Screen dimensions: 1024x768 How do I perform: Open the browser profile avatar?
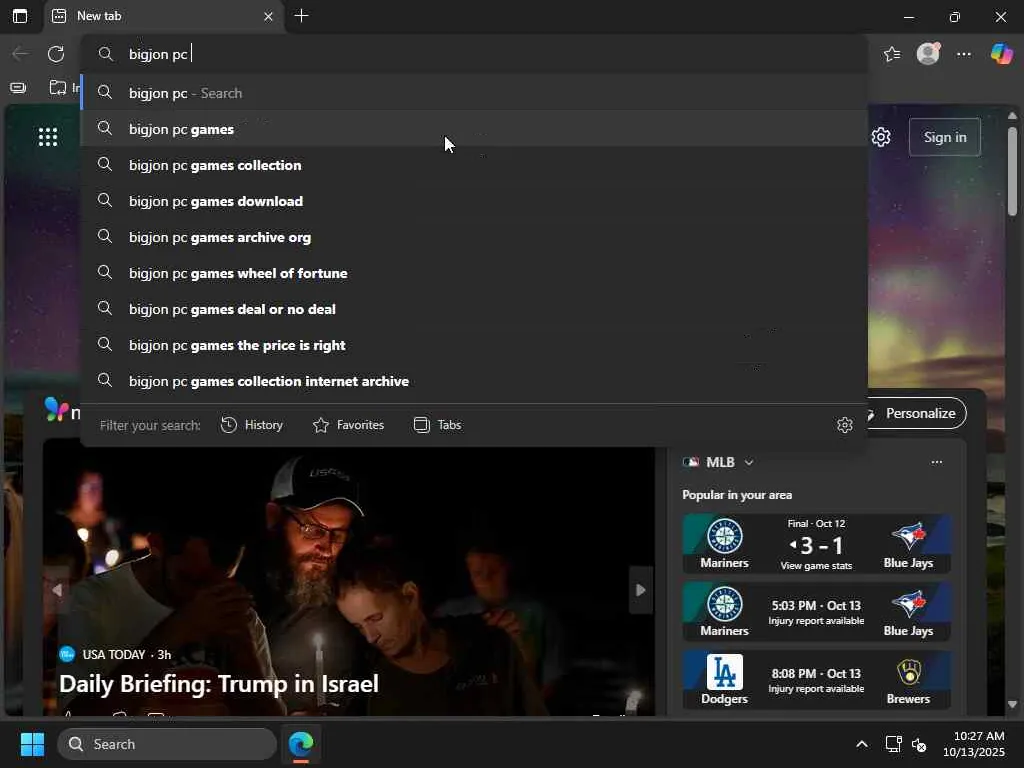pos(928,53)
